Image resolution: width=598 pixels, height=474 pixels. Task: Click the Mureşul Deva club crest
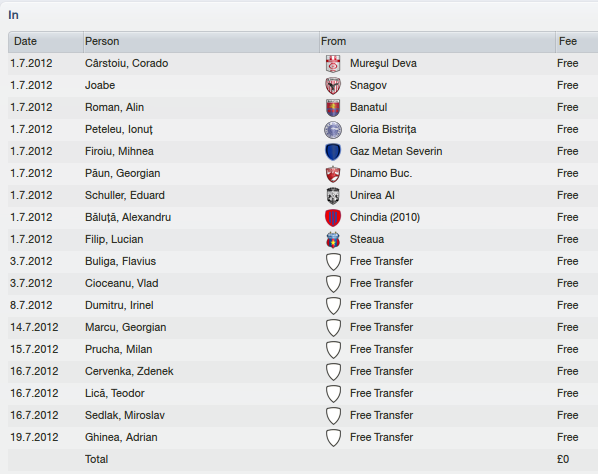pyautogui.click(x=333, y=64)
